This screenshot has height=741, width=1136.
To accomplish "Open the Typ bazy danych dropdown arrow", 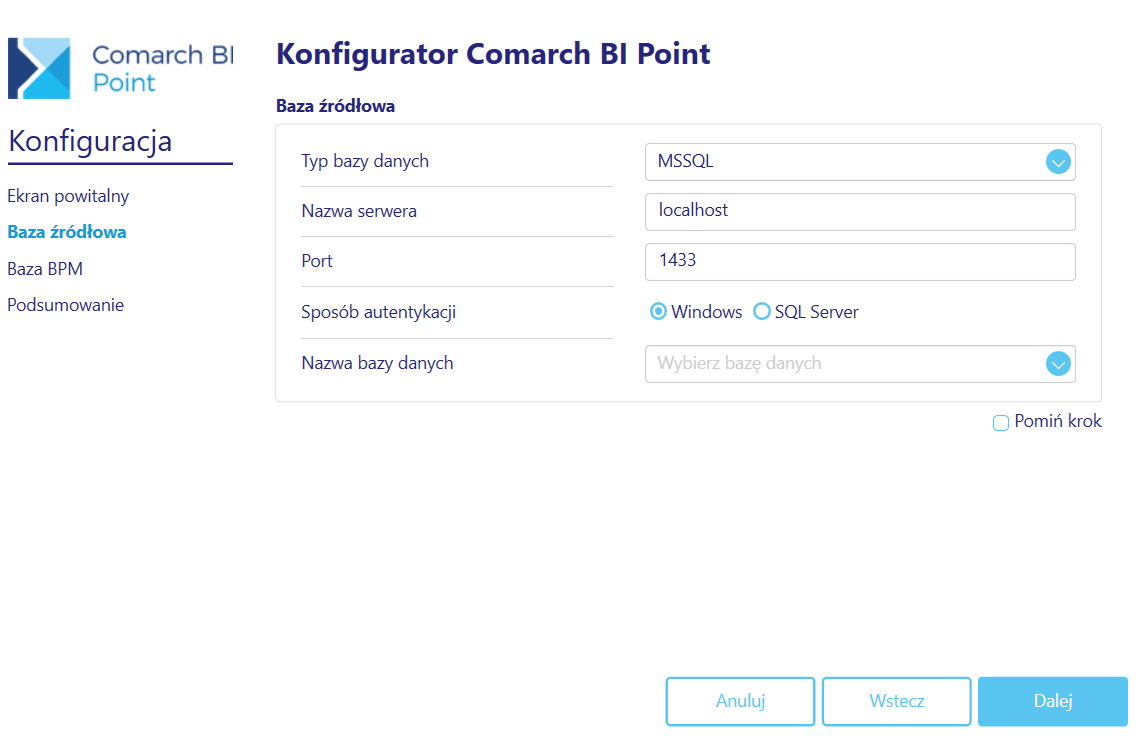I will [1058, 162].
